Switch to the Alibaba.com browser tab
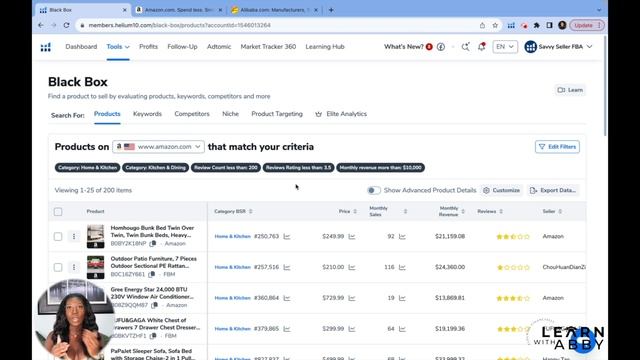 point(274,10)
